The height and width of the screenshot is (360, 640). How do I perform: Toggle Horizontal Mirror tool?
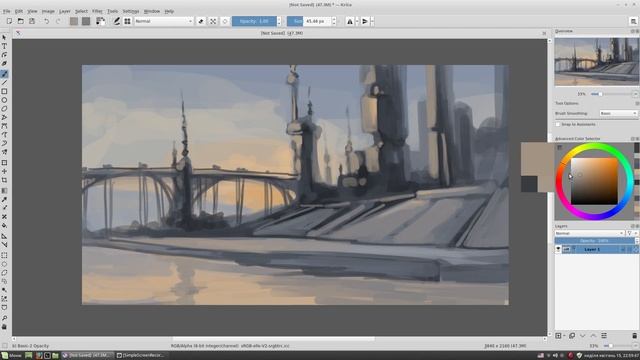(350, 21)
